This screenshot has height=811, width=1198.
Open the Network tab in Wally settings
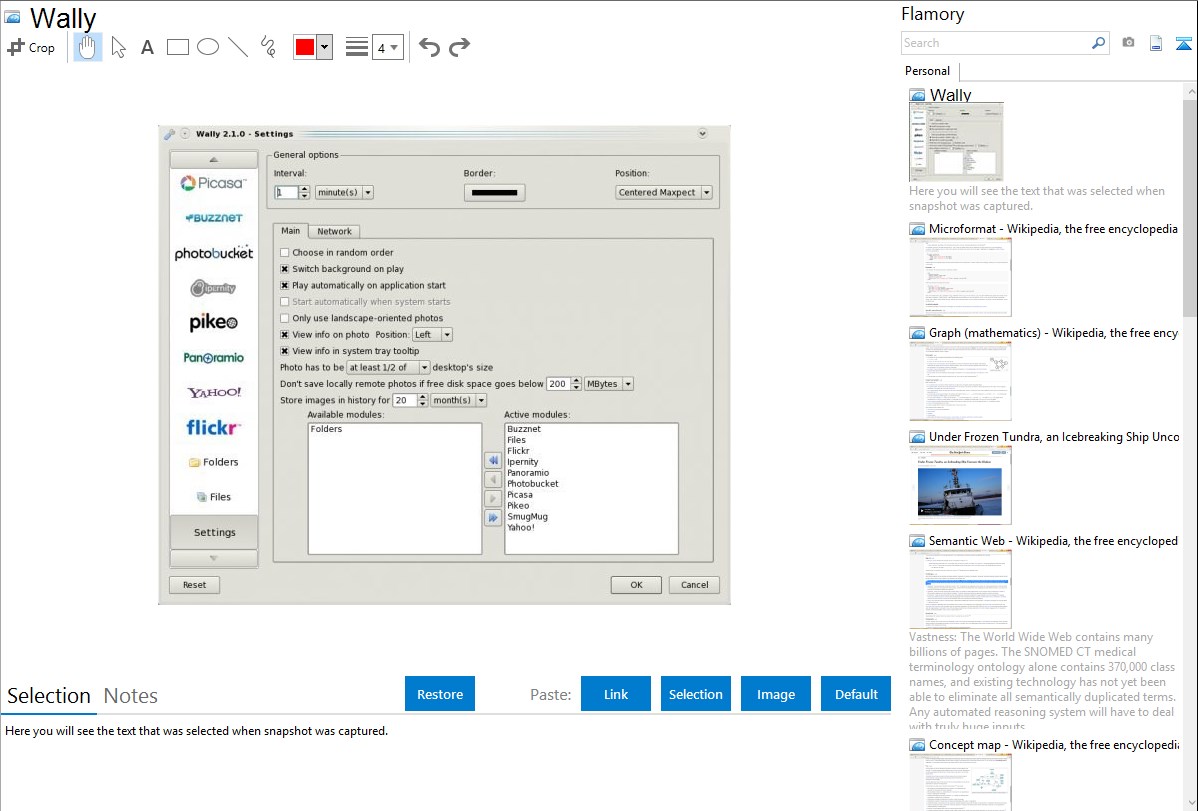[335, 232]
